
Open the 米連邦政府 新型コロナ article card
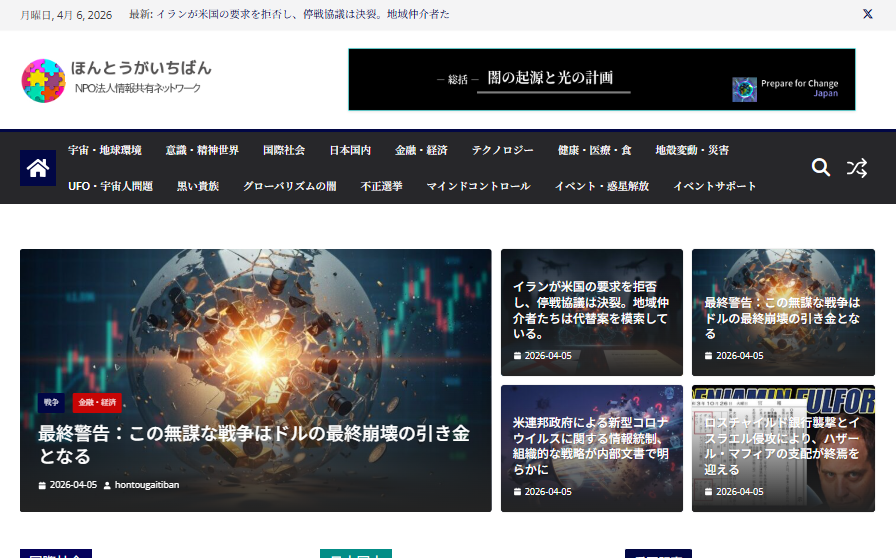(x=590, y=445)
